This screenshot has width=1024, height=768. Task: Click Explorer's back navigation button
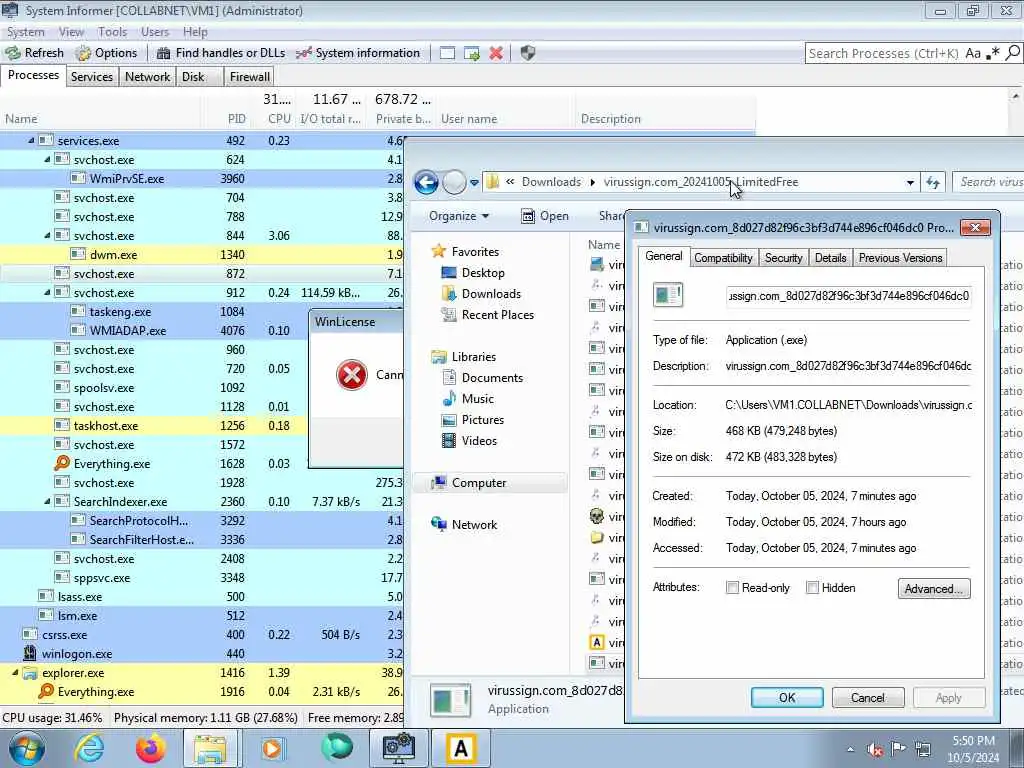pos(426,182)
